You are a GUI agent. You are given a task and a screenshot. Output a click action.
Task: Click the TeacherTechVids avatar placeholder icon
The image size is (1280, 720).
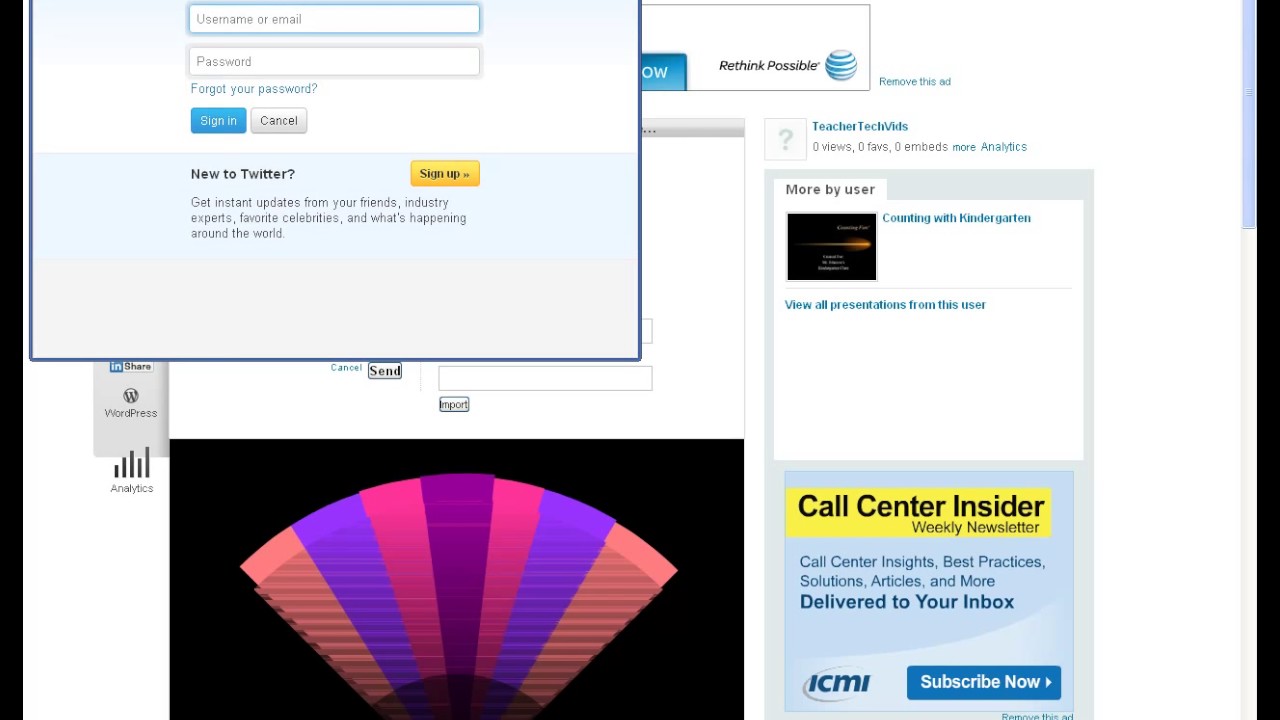pos(786,139)
